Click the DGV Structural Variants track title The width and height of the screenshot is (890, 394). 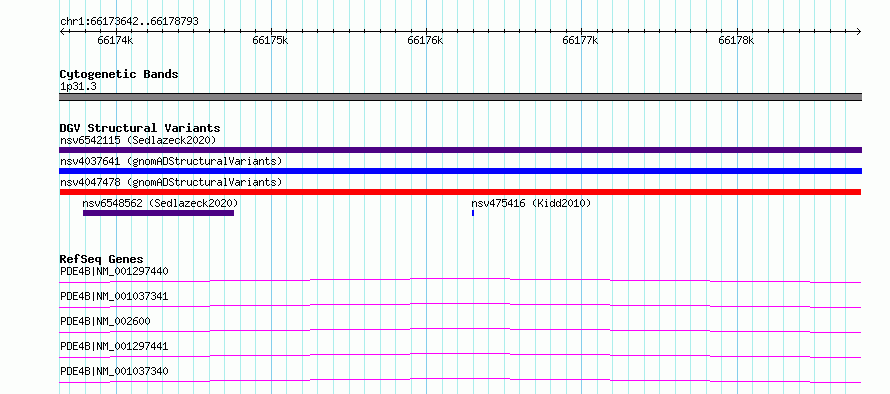[140, 128]
